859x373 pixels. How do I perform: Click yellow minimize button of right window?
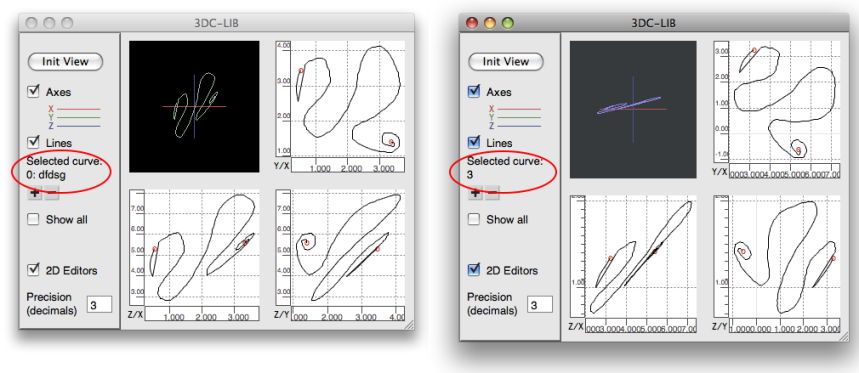490,23
